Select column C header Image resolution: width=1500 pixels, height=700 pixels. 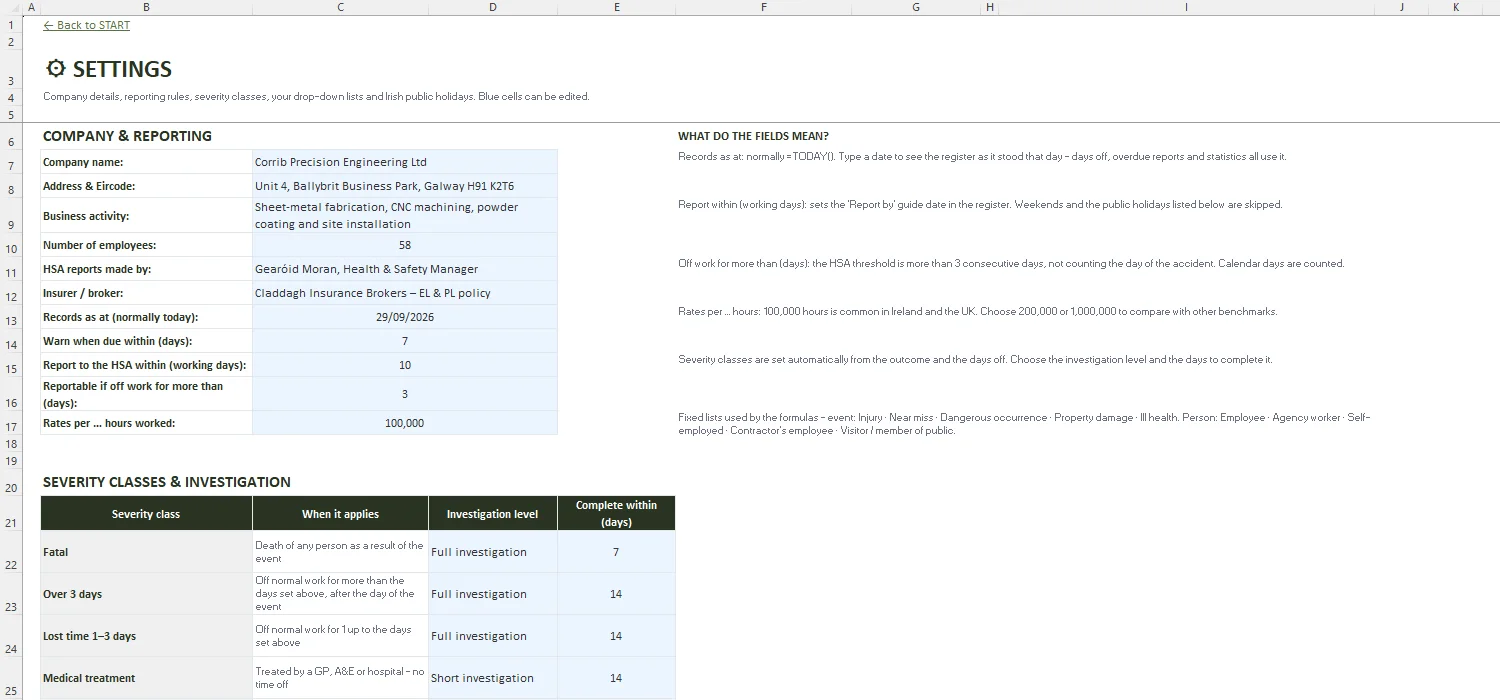click(x=340, y=7)
